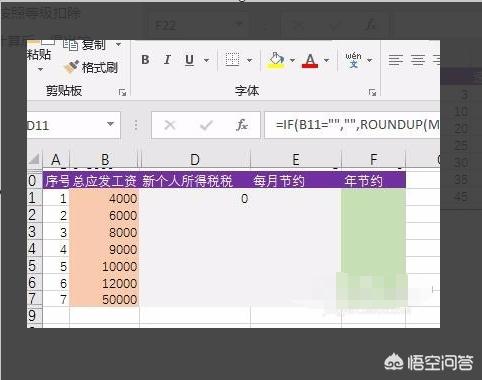Toggle Bold formatting button
The width and height of the screenshot is (482, 380).
(x=145, y=60)
